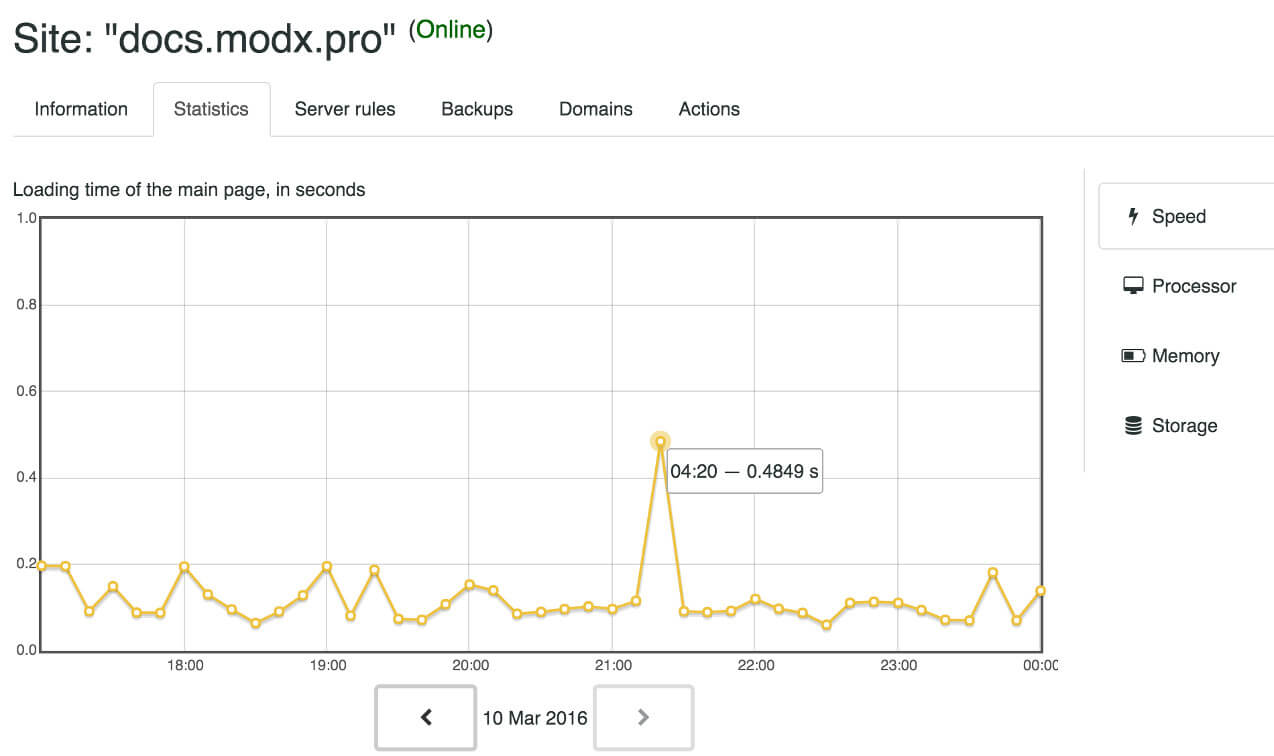Click the last data point at 00:00

[x=1040, y=591]
